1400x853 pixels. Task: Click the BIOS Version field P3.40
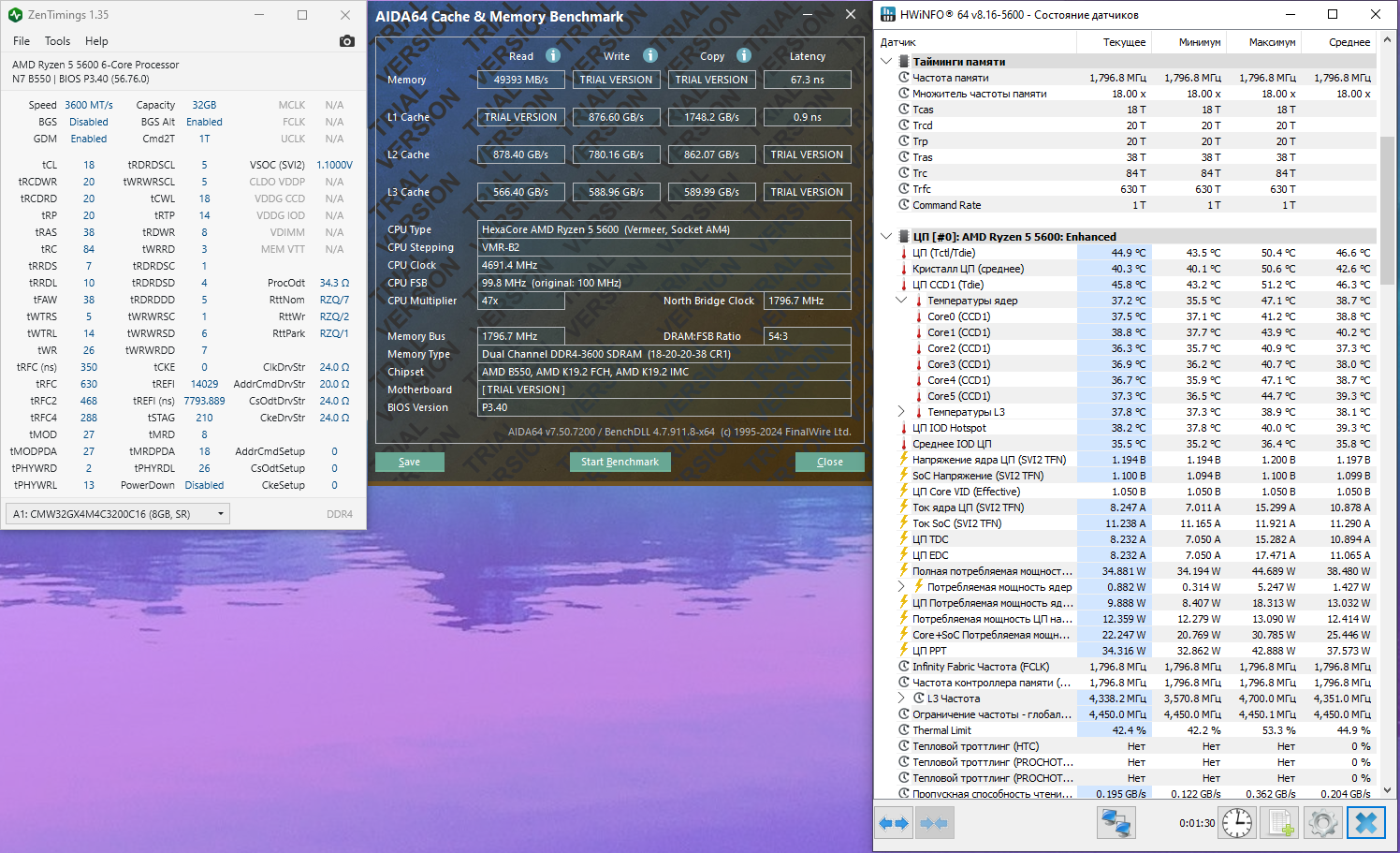(x=664, y=407)
